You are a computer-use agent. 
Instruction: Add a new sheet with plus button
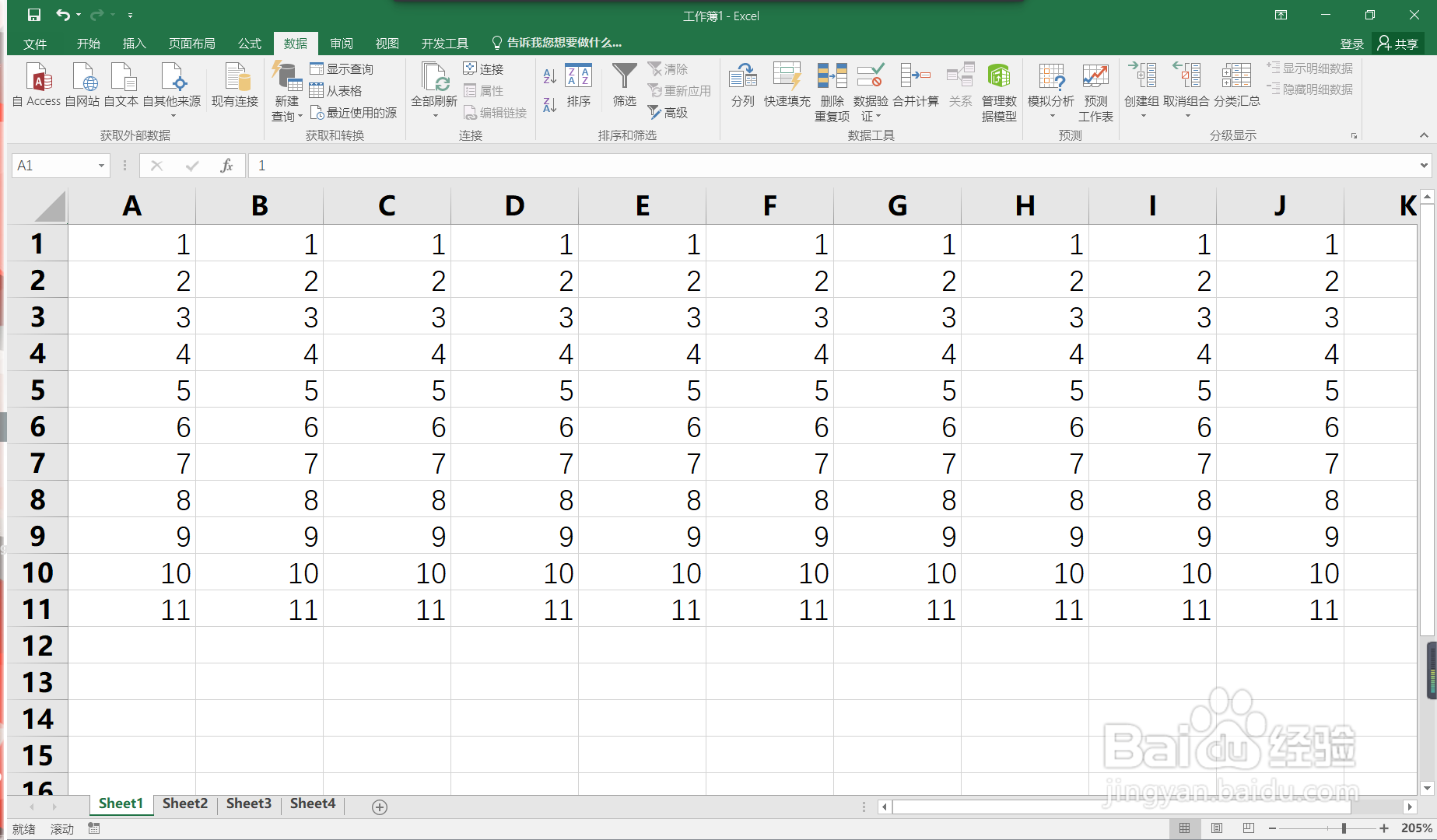click(x=380, y=807)
